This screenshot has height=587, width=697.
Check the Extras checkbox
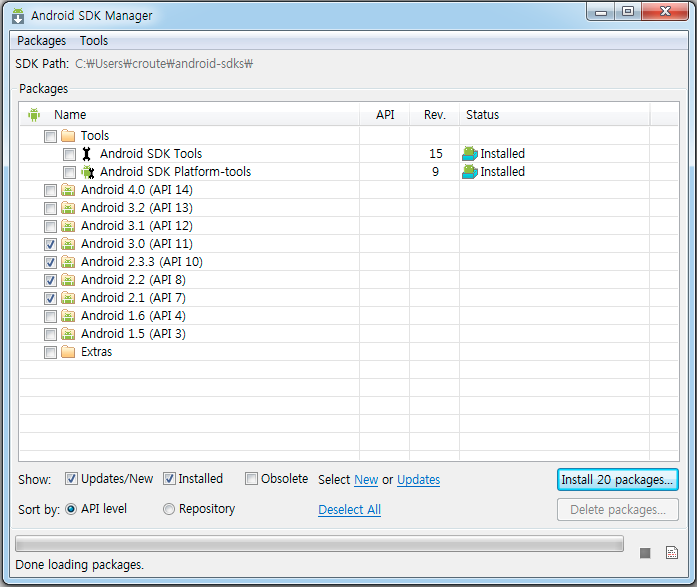click(x=50, y=352)
